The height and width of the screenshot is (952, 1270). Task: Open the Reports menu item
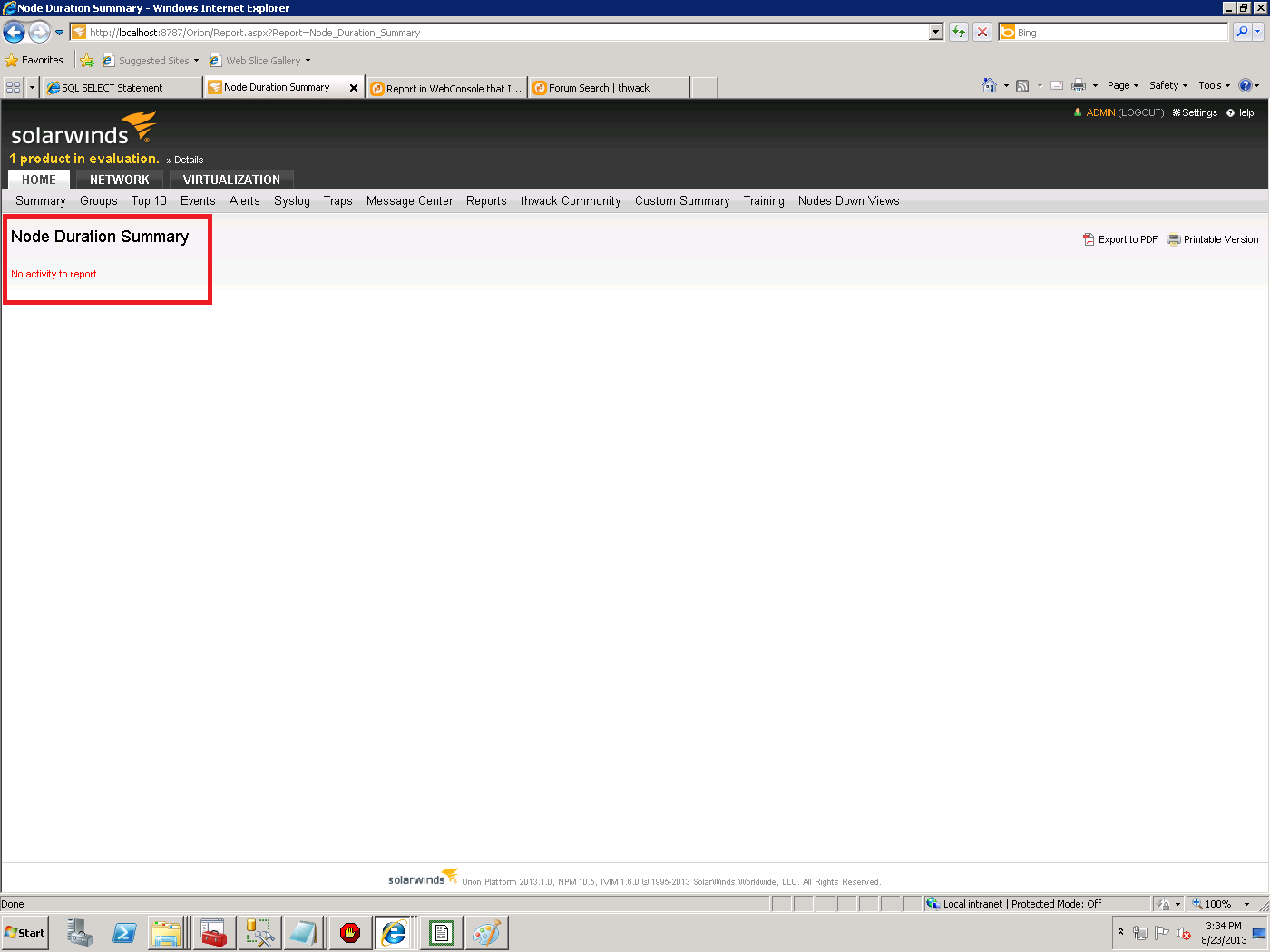(x=486, y=201)
